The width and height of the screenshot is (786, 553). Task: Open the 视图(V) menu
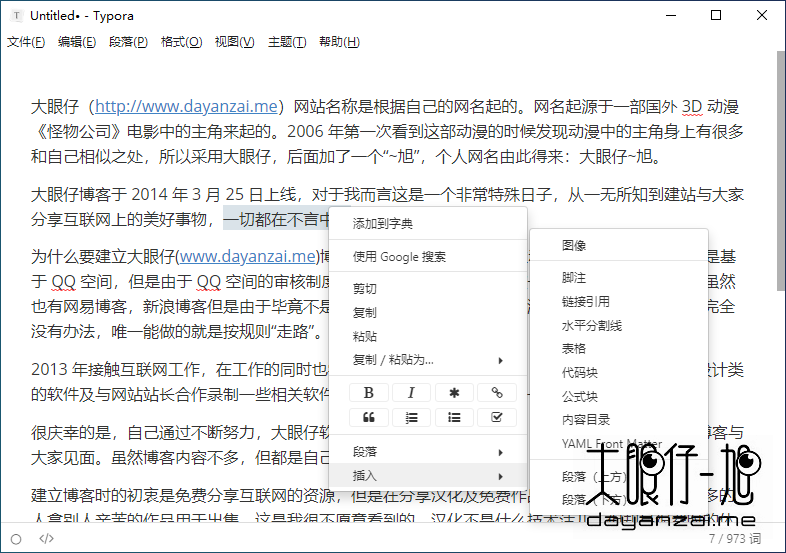point(235,42)
